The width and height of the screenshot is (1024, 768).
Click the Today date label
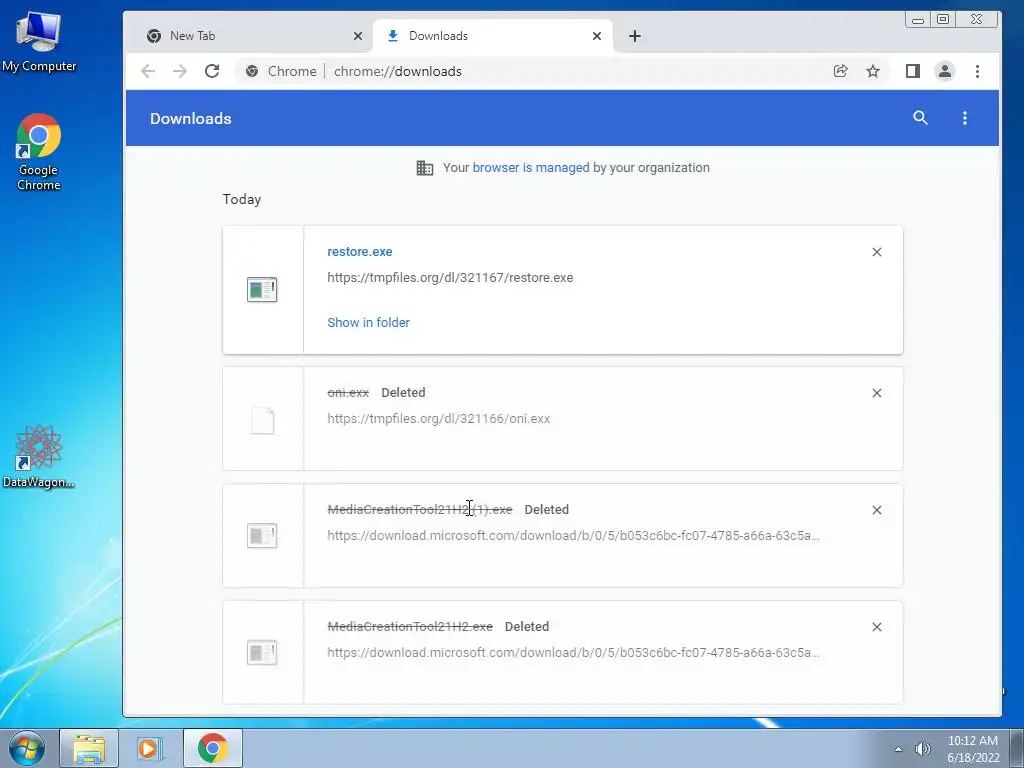[242, 199]
